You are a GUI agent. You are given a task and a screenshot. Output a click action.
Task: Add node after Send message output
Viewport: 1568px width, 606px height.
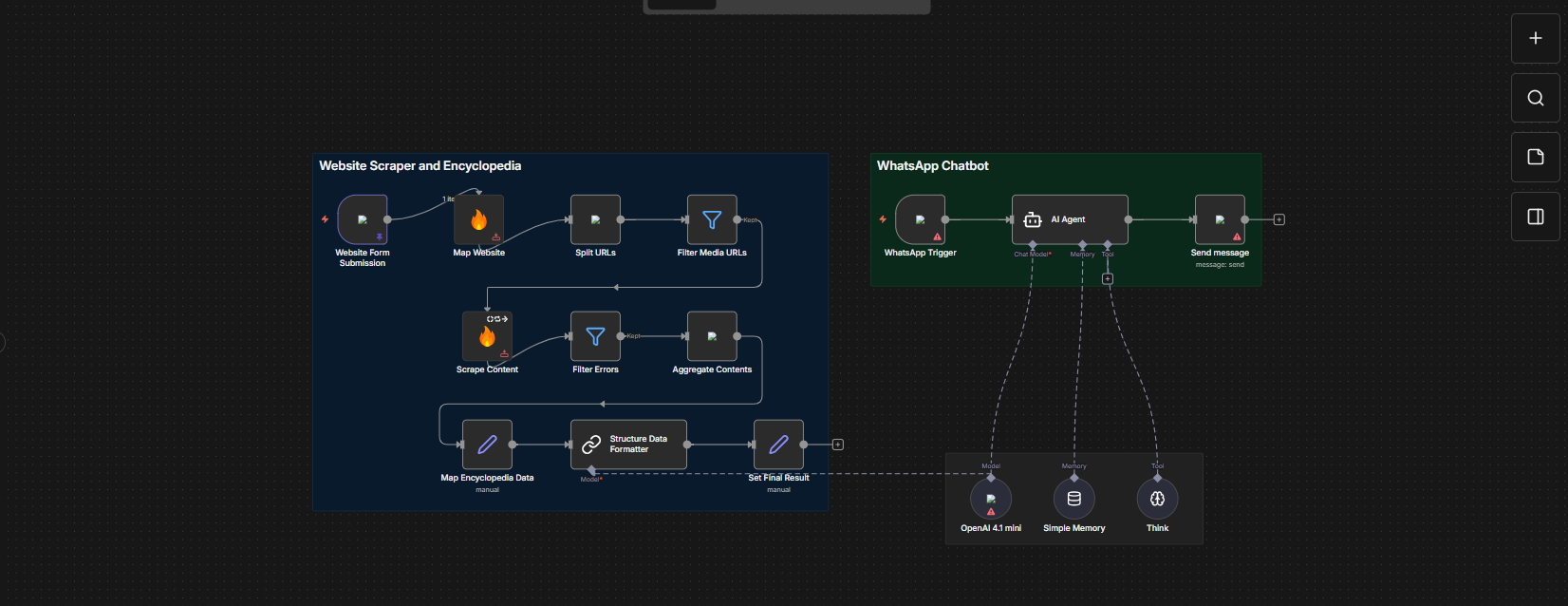pyautogui.click(x=1279, y=219)
